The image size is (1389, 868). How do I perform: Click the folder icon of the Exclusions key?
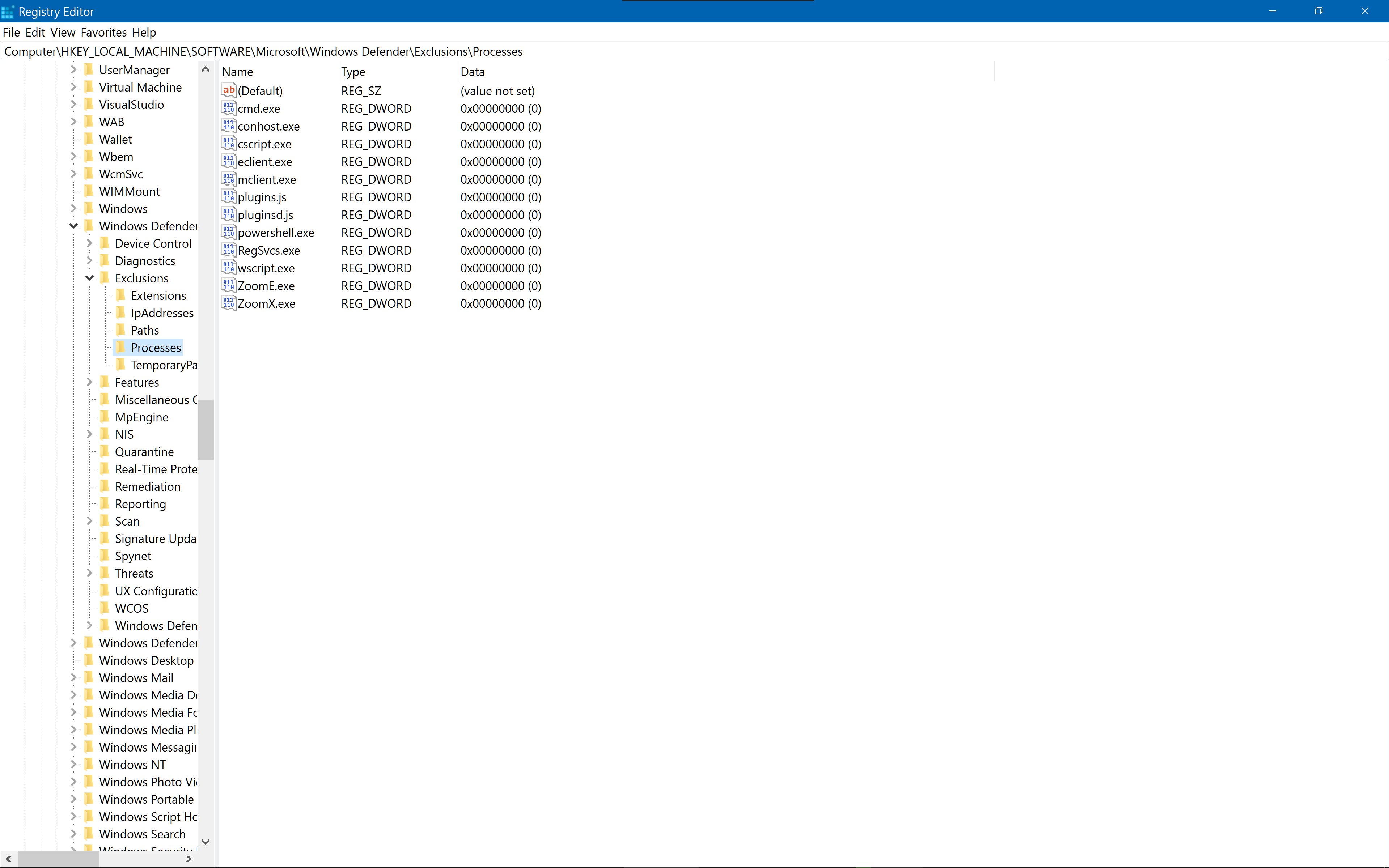105,278
